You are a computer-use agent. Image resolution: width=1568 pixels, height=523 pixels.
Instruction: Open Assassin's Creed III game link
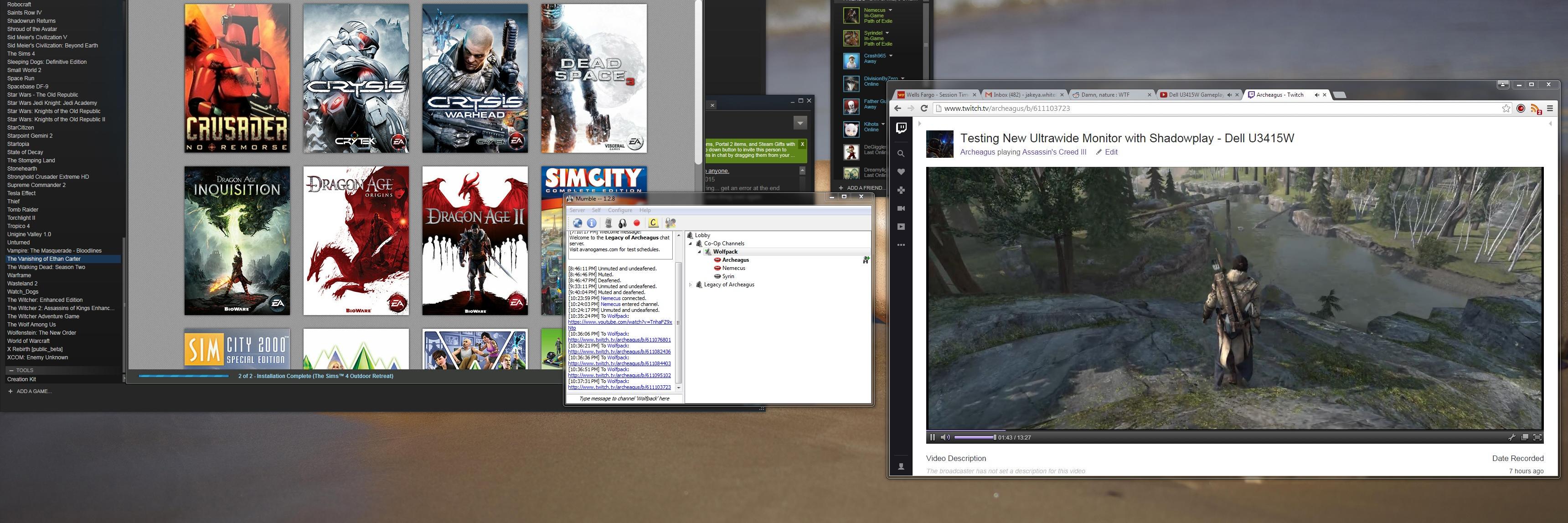(1054, 152)
